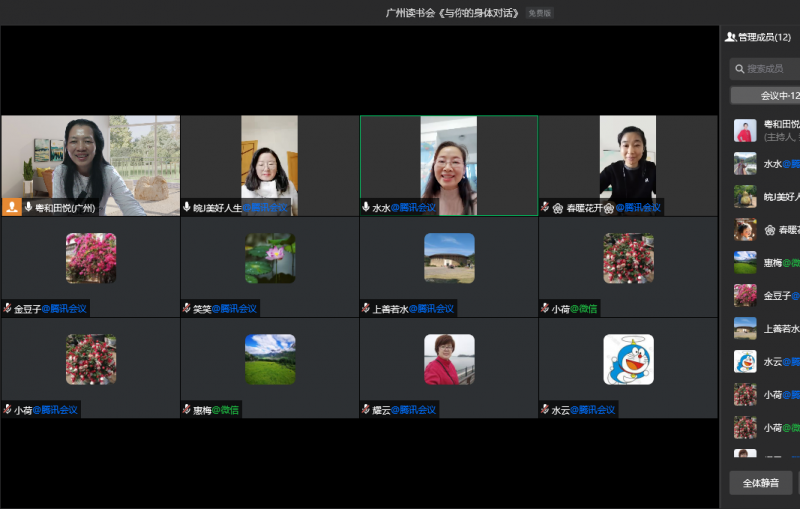Viewport: 800px width, 509px height.
Task: Click the search magnifier icon in member panel
Action: (740, 69)
